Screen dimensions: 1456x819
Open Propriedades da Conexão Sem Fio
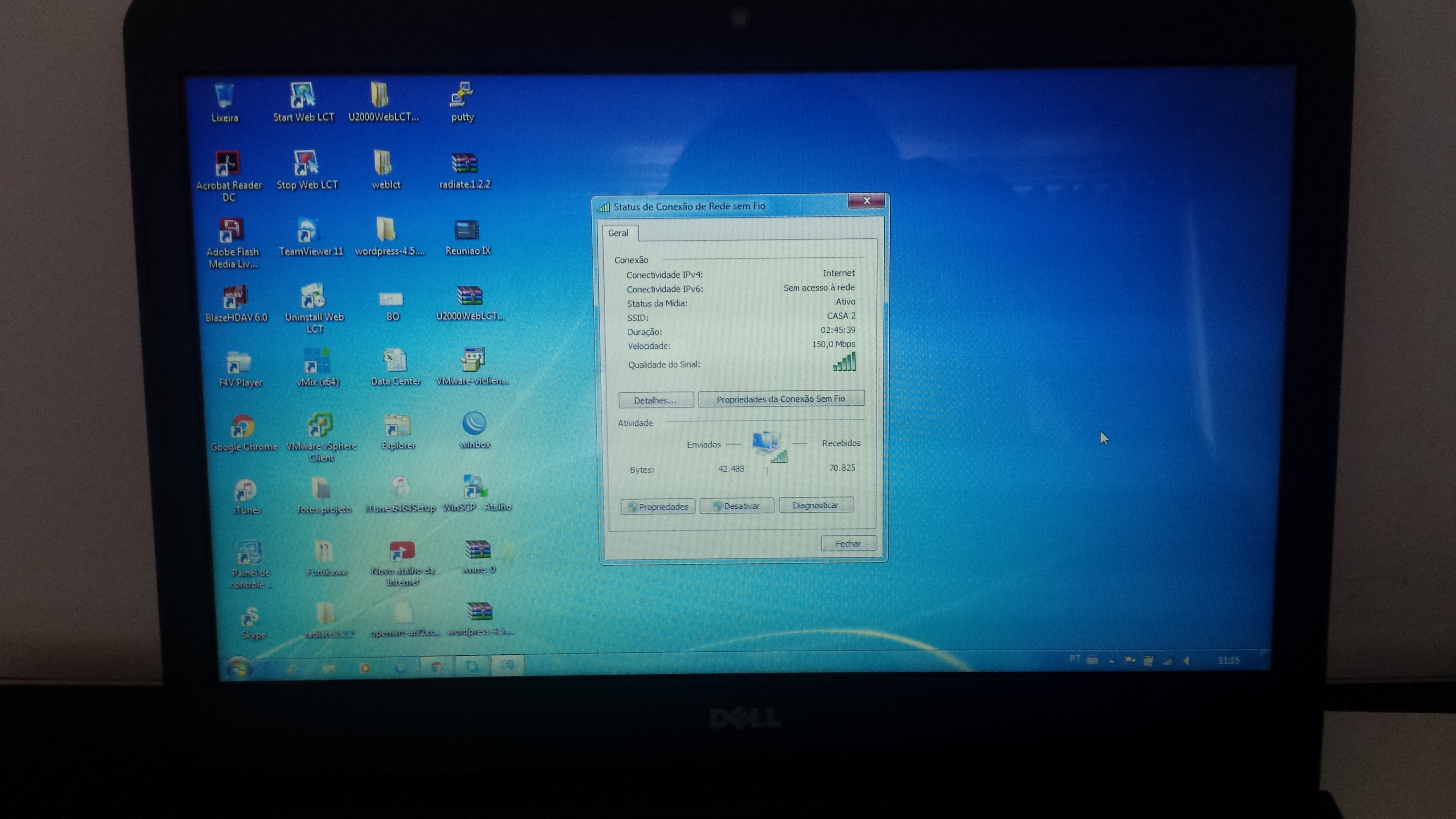[x=781, y=399]
